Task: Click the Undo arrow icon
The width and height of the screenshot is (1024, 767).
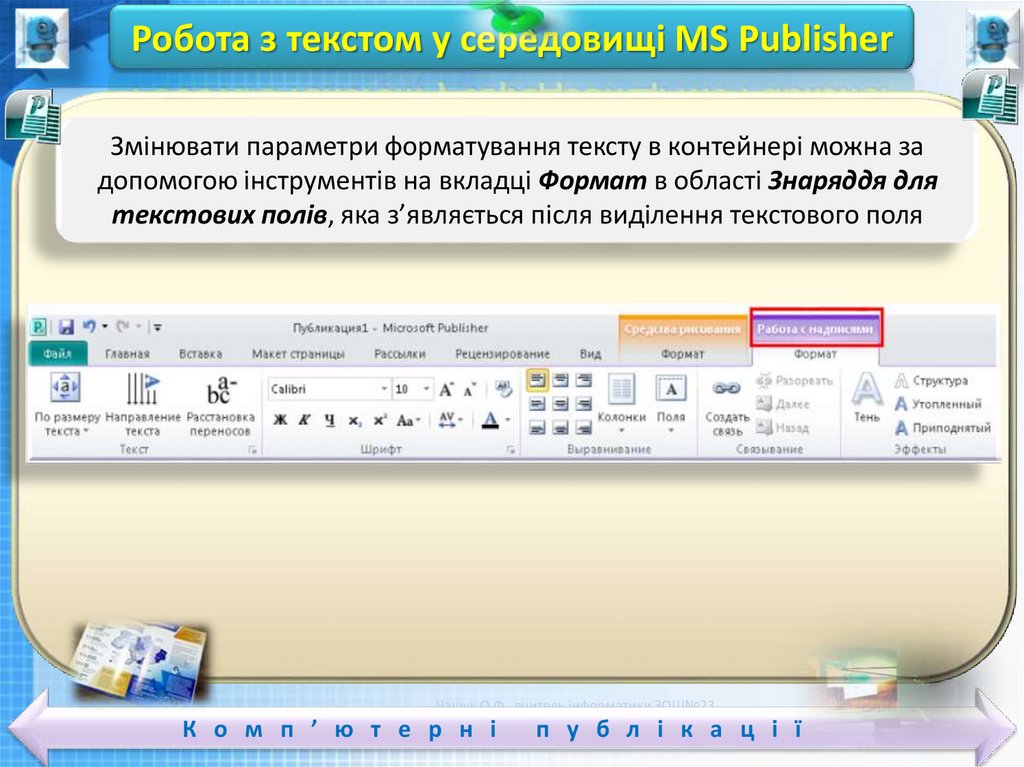Action: (90, 327)
